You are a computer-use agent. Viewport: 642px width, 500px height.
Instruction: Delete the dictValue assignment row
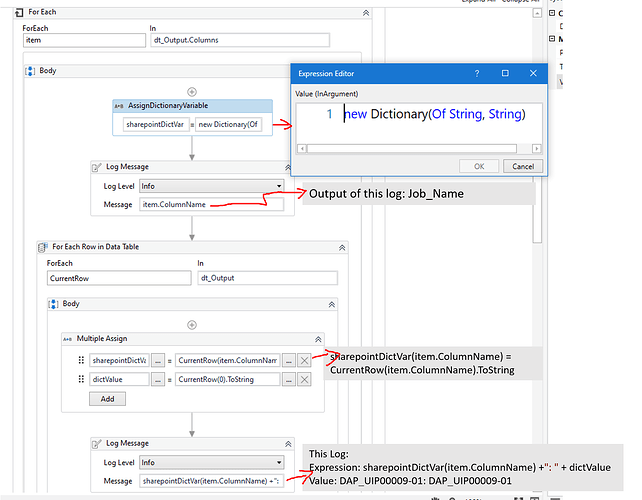304,380
